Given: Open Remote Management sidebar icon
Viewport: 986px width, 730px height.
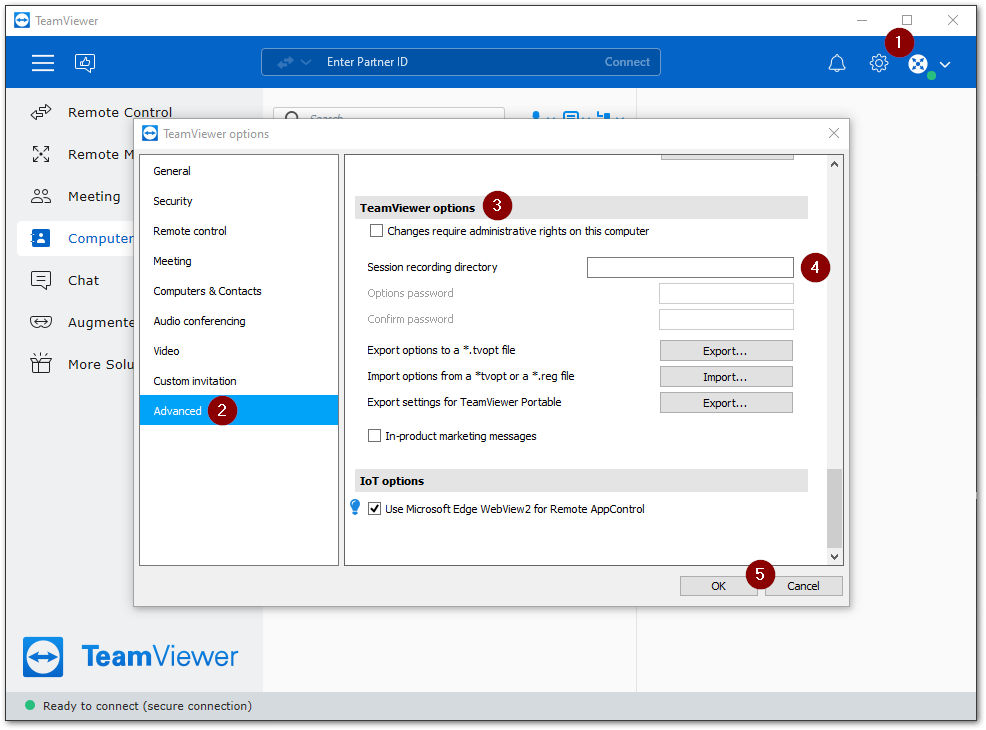Looking at the screenshot, I should (41, 154).
